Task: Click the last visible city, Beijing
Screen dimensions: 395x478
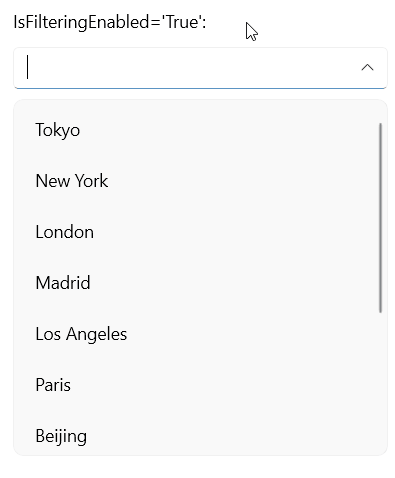Action: (x=197, y=435)
